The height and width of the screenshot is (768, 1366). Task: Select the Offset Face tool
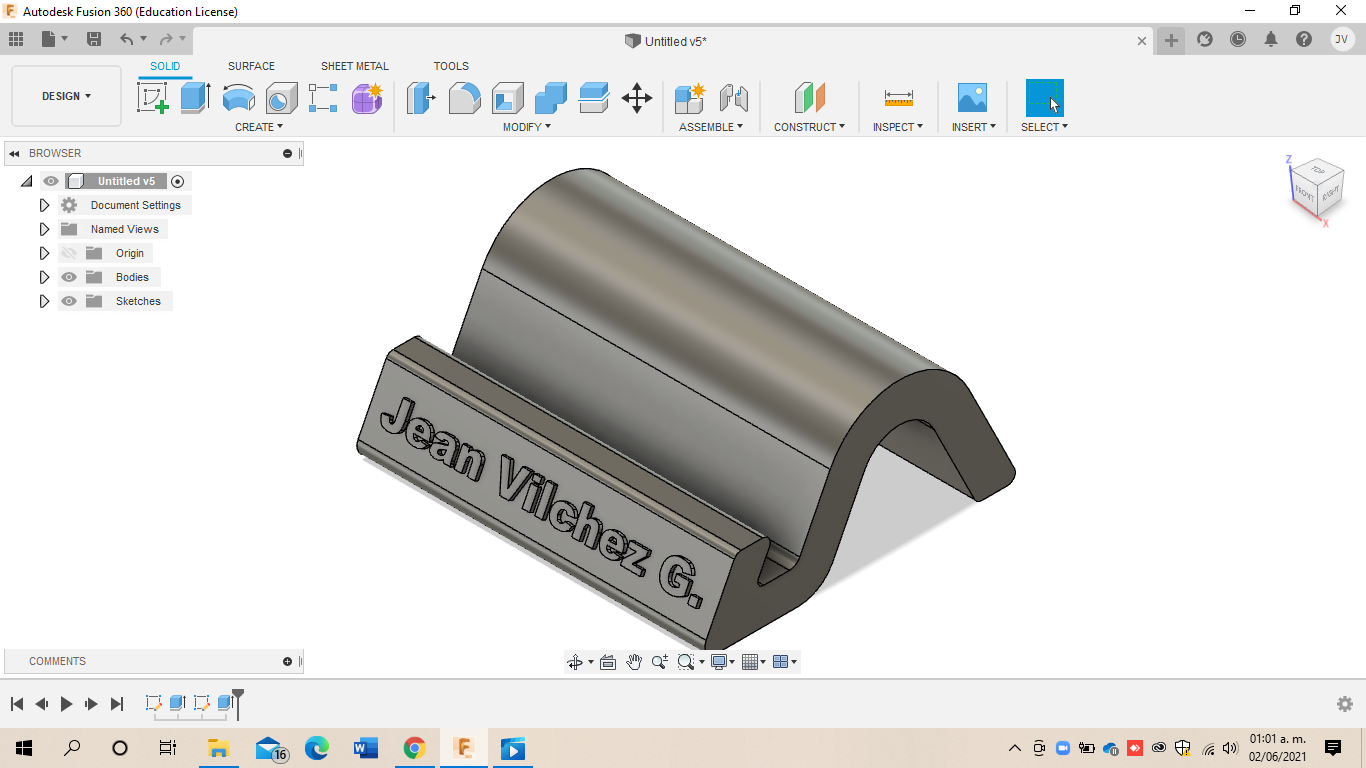tap(593, 98)
